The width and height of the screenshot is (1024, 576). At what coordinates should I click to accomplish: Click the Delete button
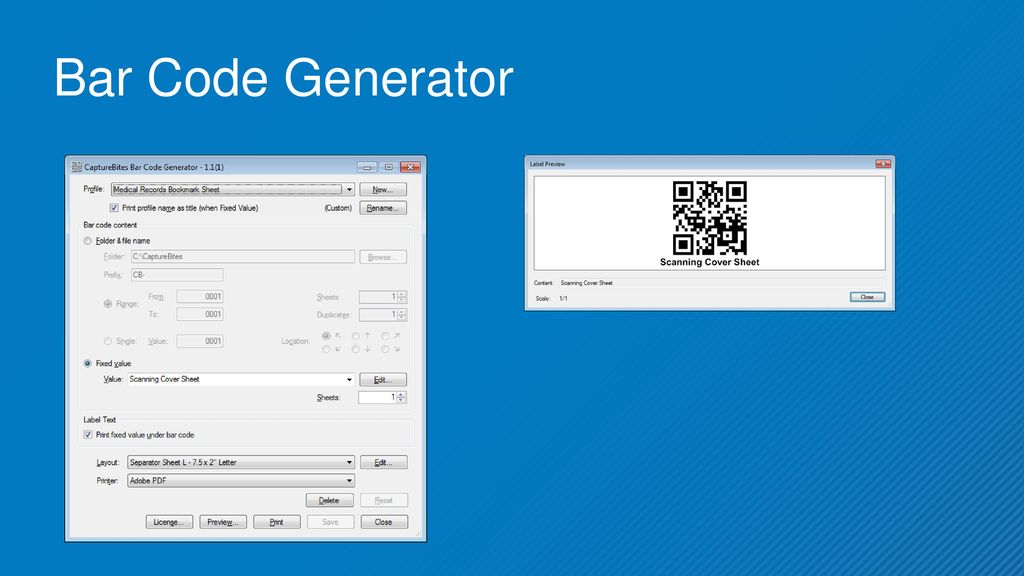point(329,500)
